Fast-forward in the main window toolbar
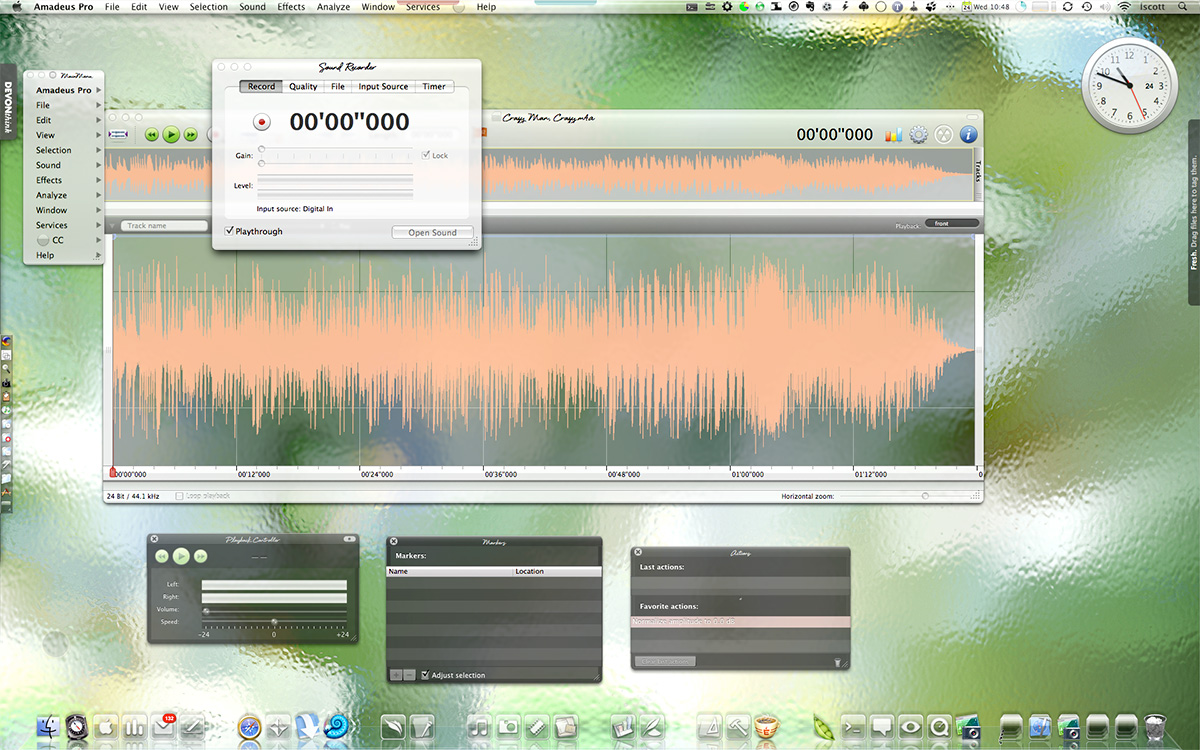 point(190,134)
